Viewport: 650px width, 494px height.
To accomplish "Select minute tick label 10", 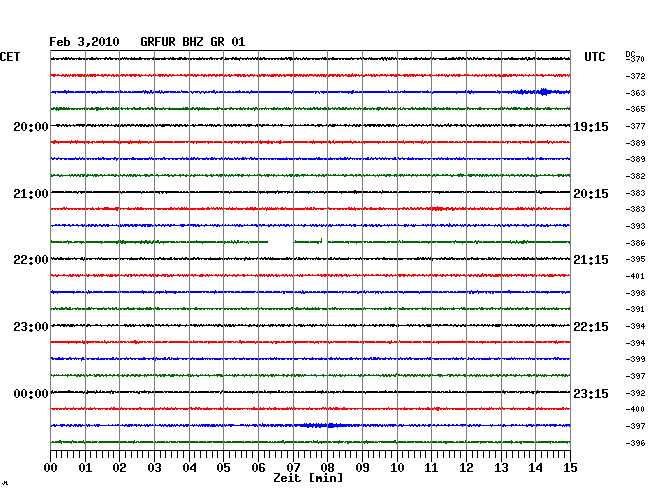I will [x=397, y=468].
